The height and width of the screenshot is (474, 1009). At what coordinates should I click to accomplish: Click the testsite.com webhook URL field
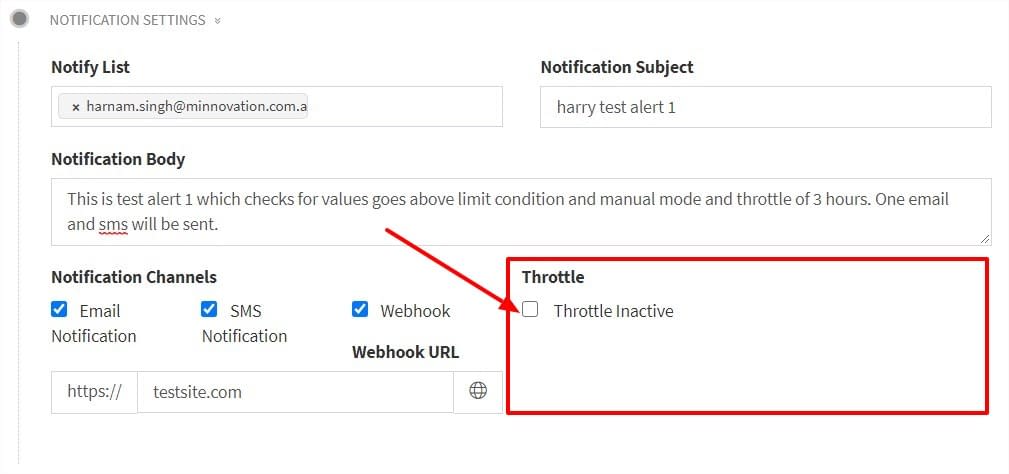[295, 392]
